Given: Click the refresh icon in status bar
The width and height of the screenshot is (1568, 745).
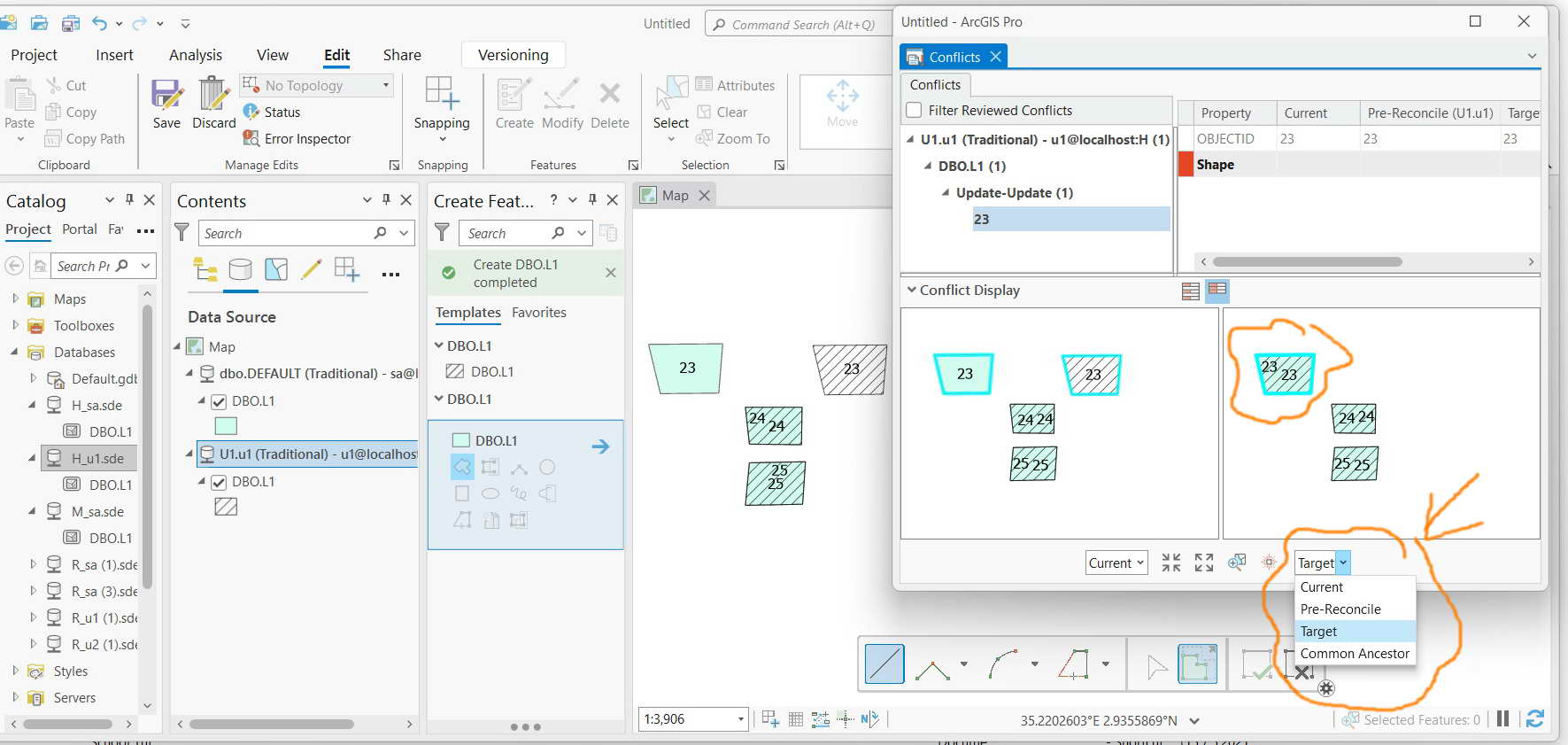Looking at the screenshot, I should 1535,719.
